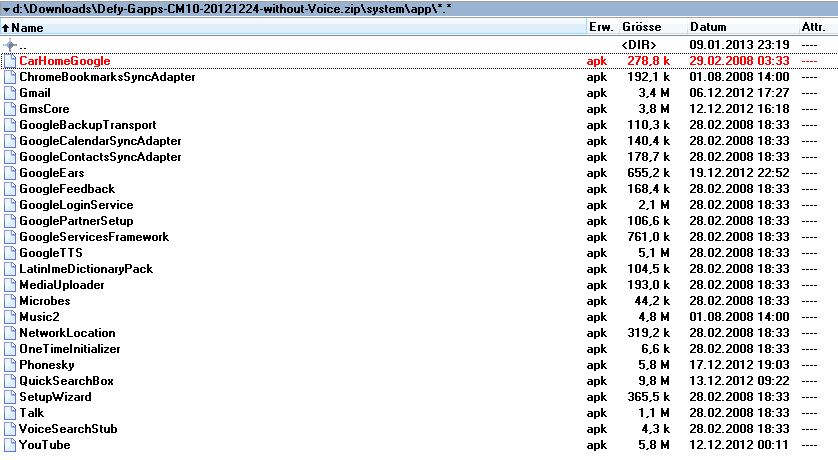The height and width of the screenshot is (460, 838).
Task: Select the LatinImeDictionaryPack file name
Action: point(86,269)
